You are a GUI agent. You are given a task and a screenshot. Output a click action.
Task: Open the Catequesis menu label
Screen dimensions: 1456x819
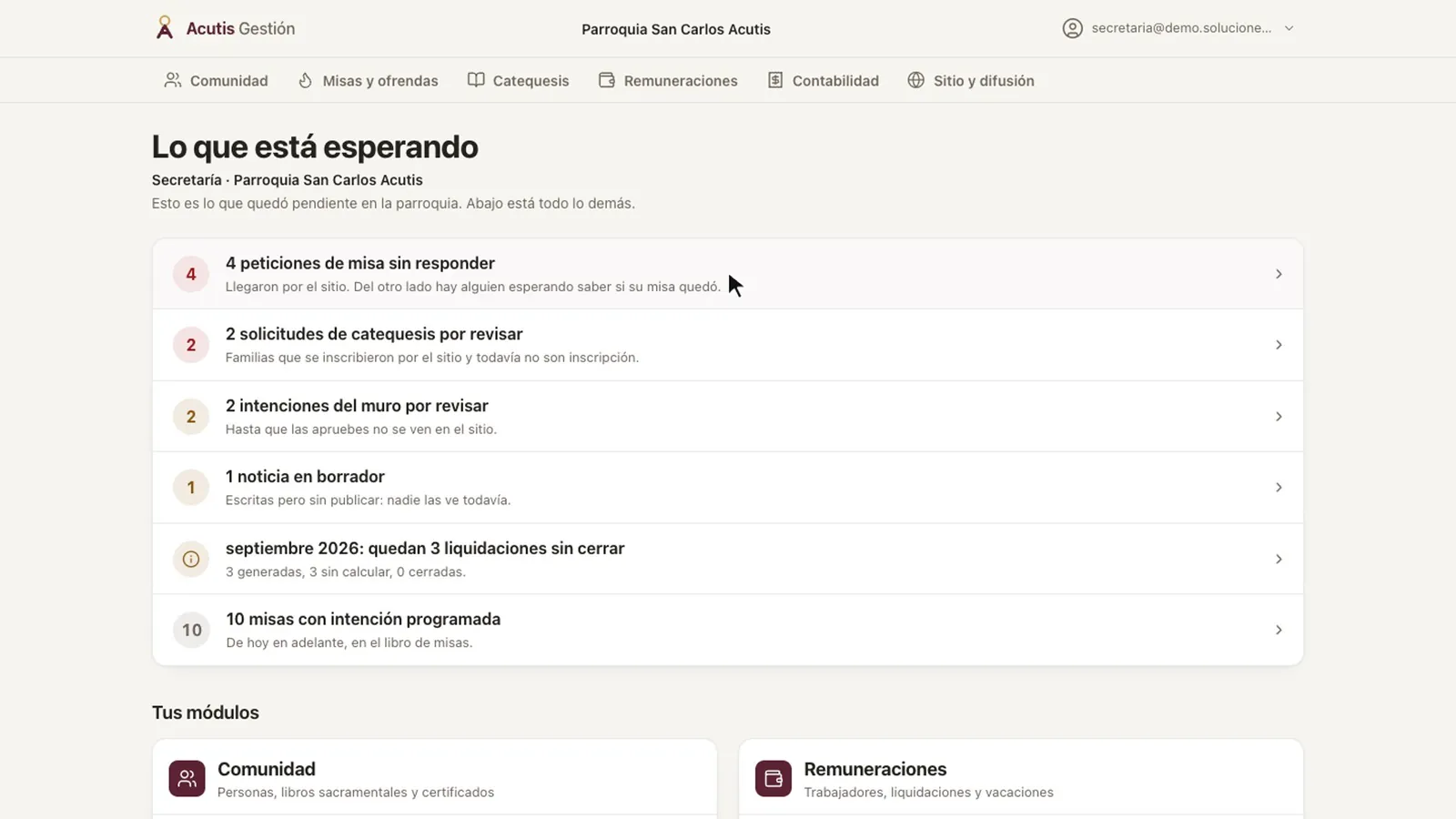[x=531, y=80]
